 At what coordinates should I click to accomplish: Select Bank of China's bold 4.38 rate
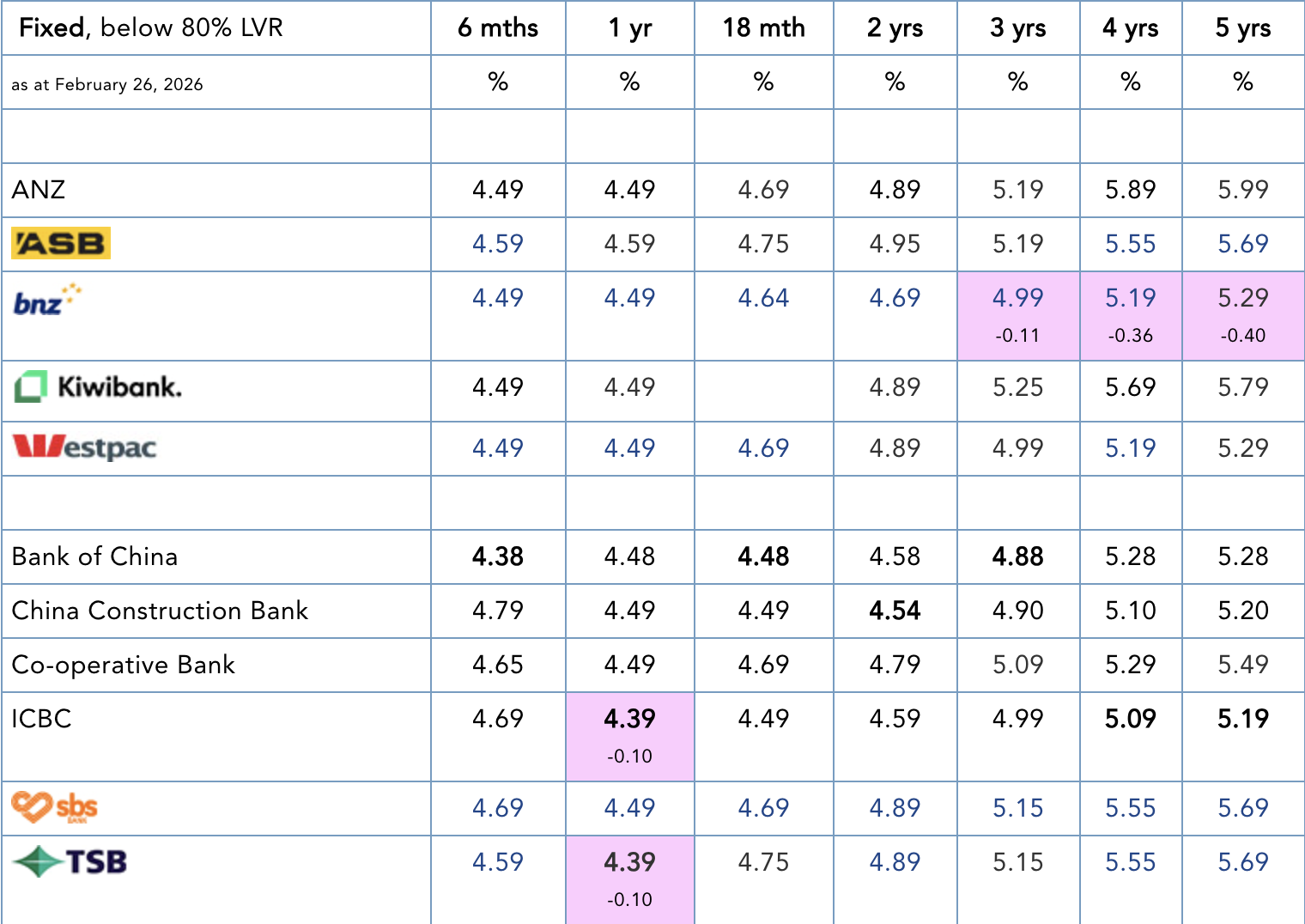(498, 556)
